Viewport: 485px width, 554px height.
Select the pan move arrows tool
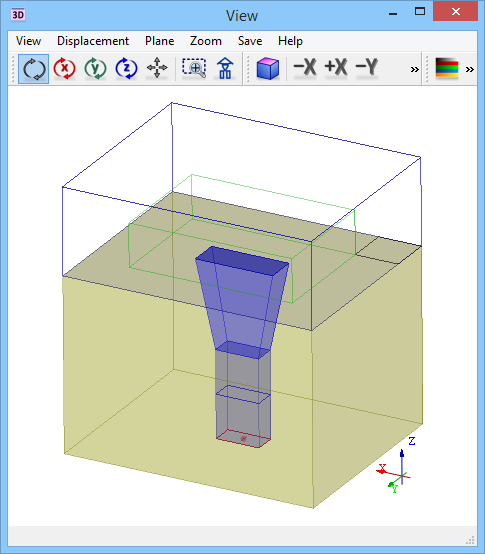click(x=157, y=69)
